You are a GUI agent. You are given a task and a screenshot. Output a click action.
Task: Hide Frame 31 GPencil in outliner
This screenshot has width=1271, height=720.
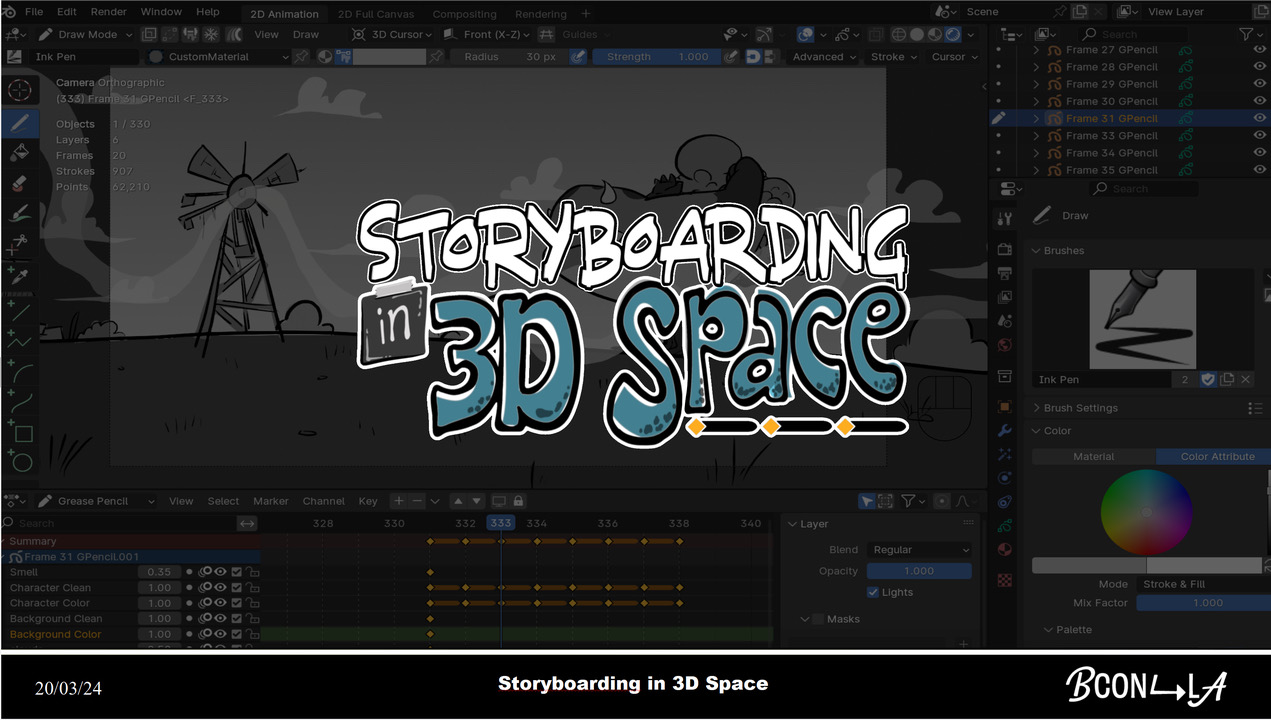[x=1259, y=118]
